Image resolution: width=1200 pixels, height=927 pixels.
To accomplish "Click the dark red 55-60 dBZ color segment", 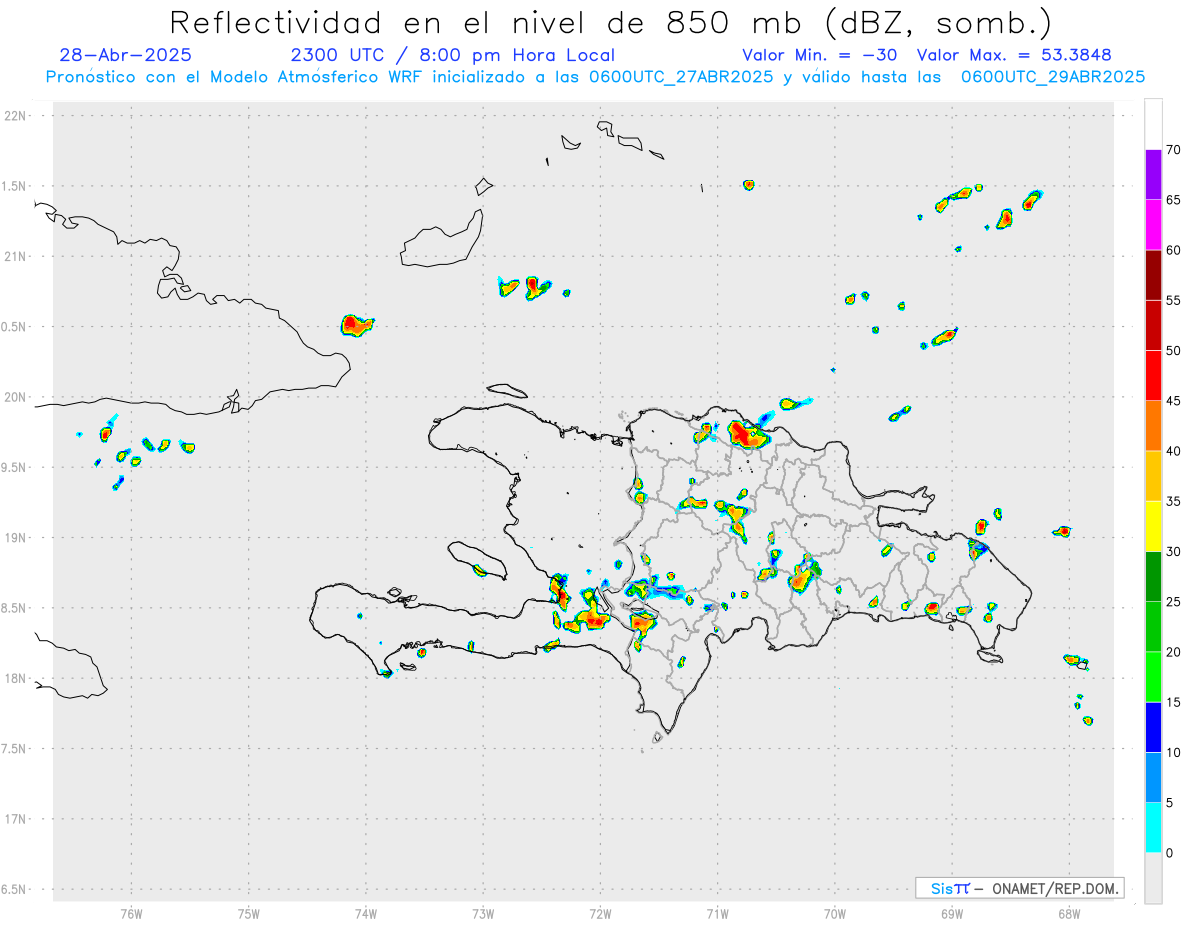I will [x=1153, y=275].
